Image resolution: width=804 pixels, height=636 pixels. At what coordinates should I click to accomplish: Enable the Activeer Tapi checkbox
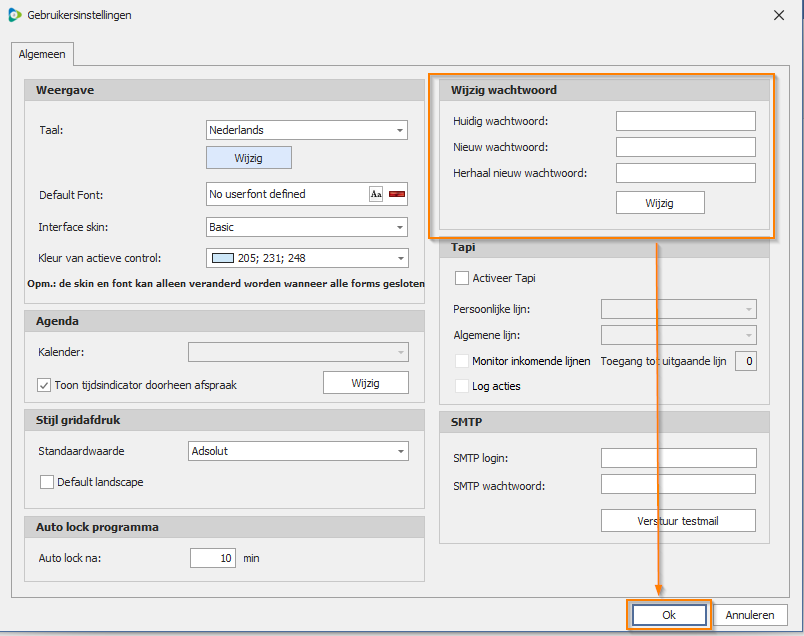coord(462,278)
